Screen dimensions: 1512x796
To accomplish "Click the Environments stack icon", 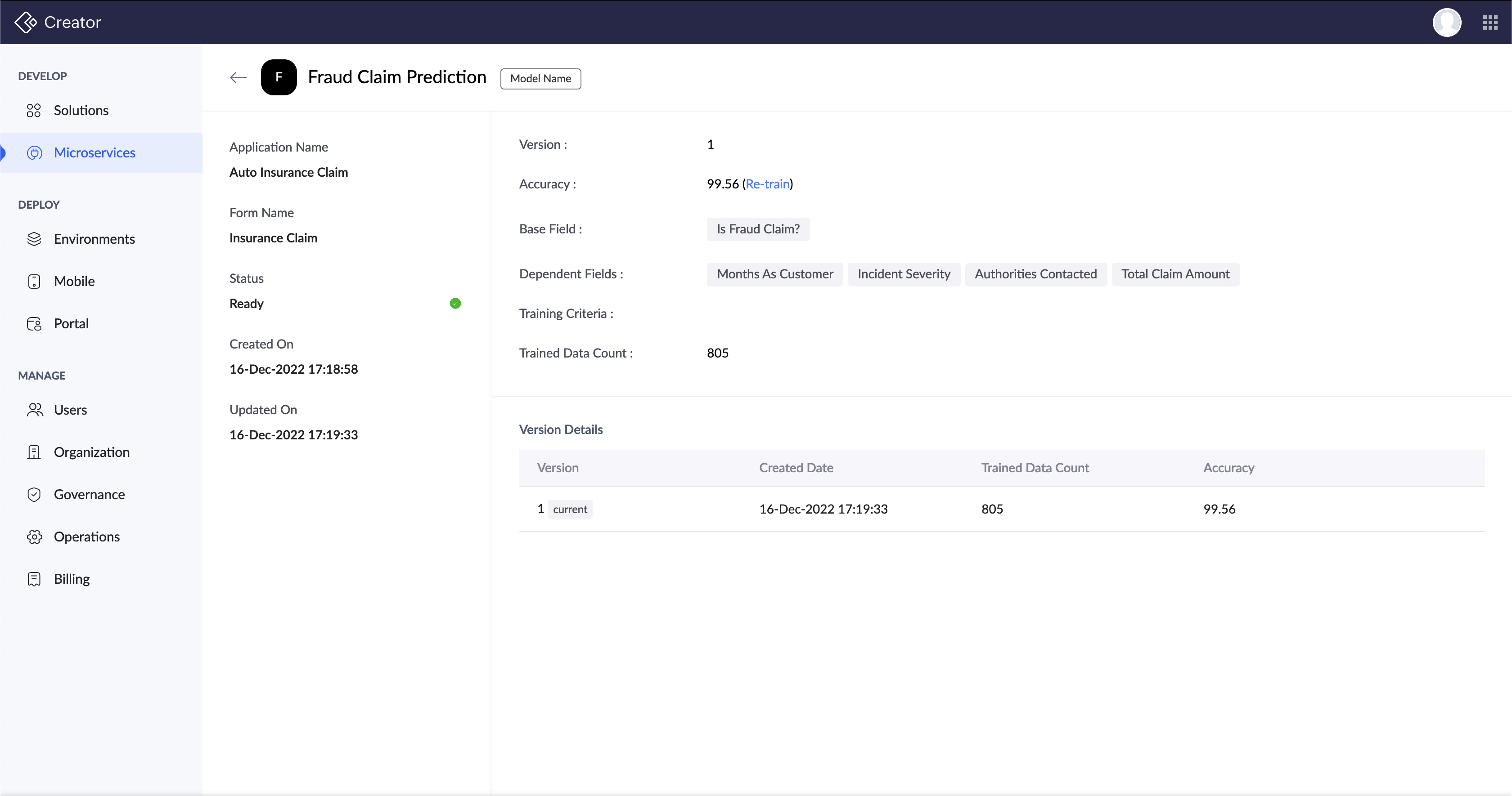I will click(34, 239).
